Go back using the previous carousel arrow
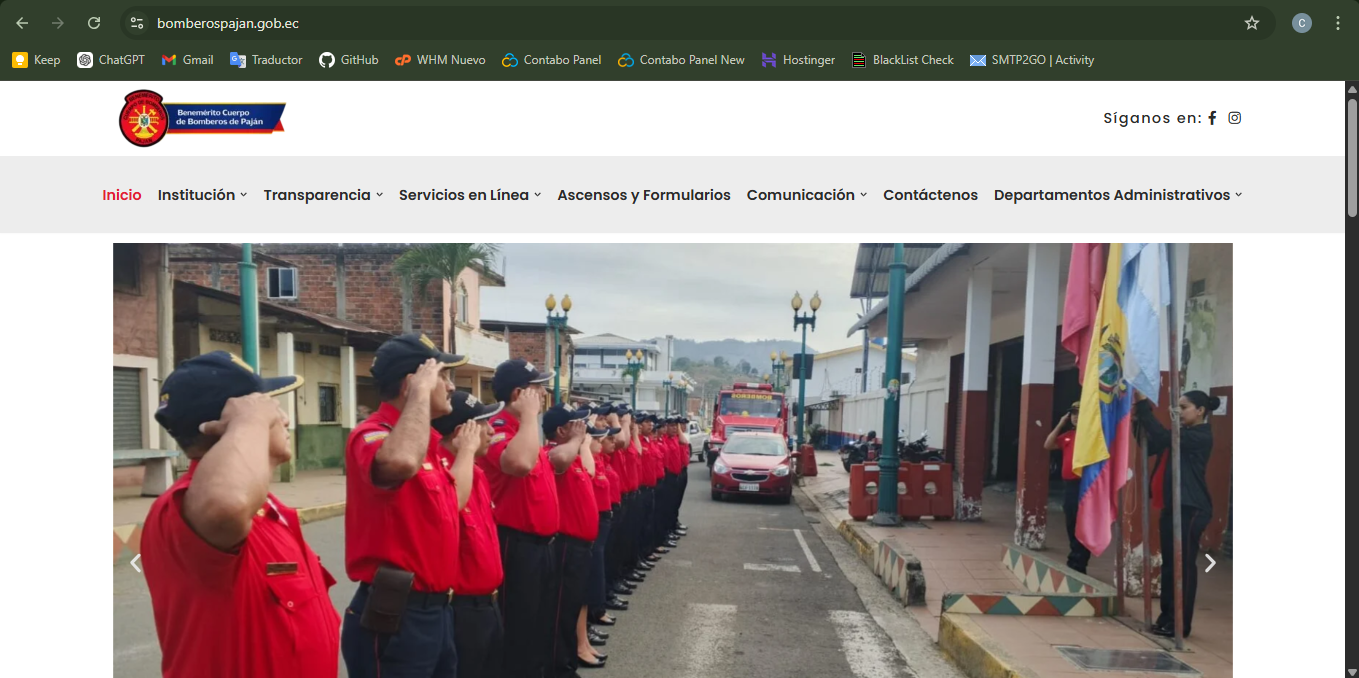 coord(136,562)
